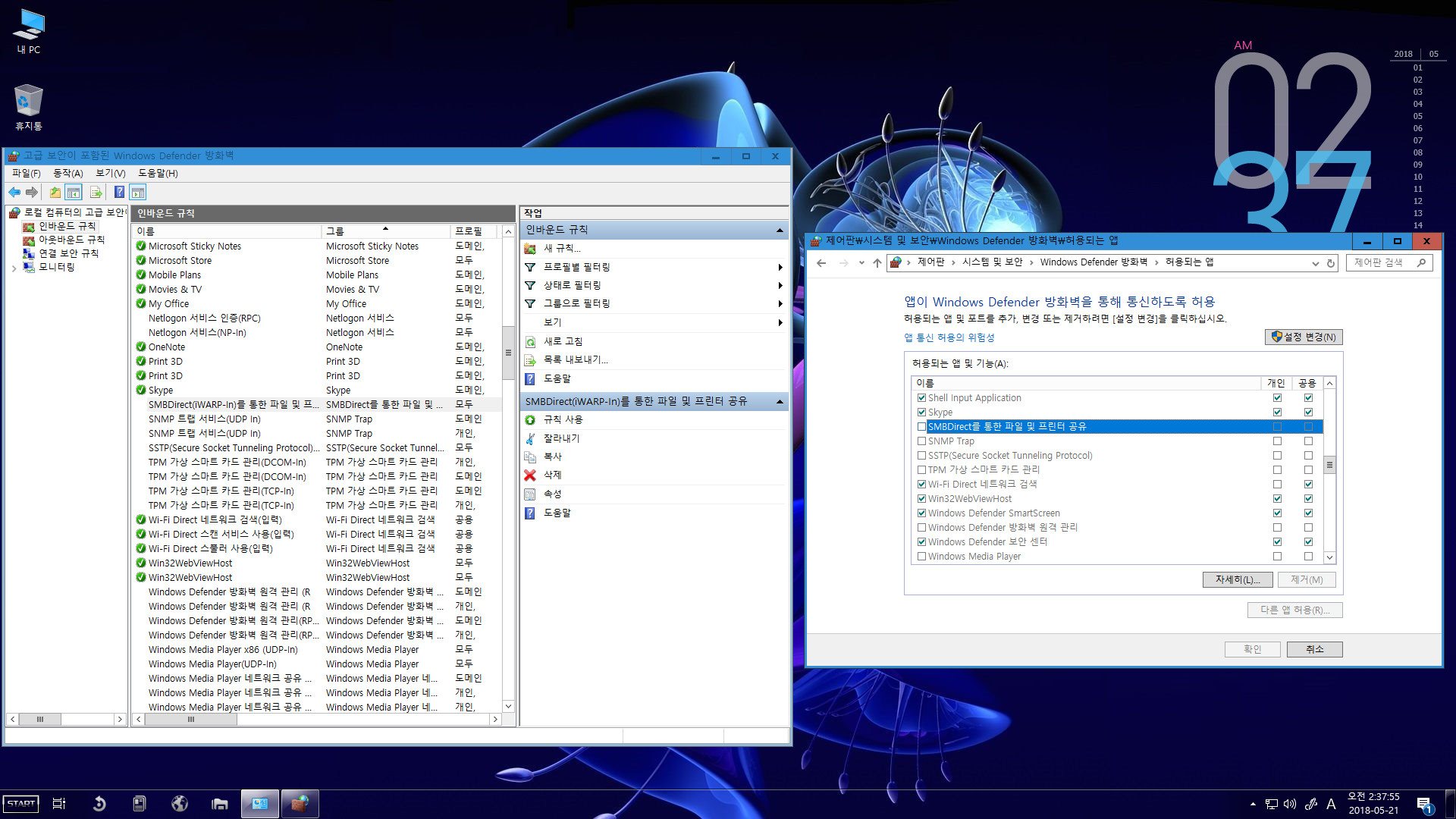Enable SSTP(Secure Socket Tunneling Protocol) checkbox
Image resolution: width=1456 pixels, height=819 pixels.
click(921, 456)
